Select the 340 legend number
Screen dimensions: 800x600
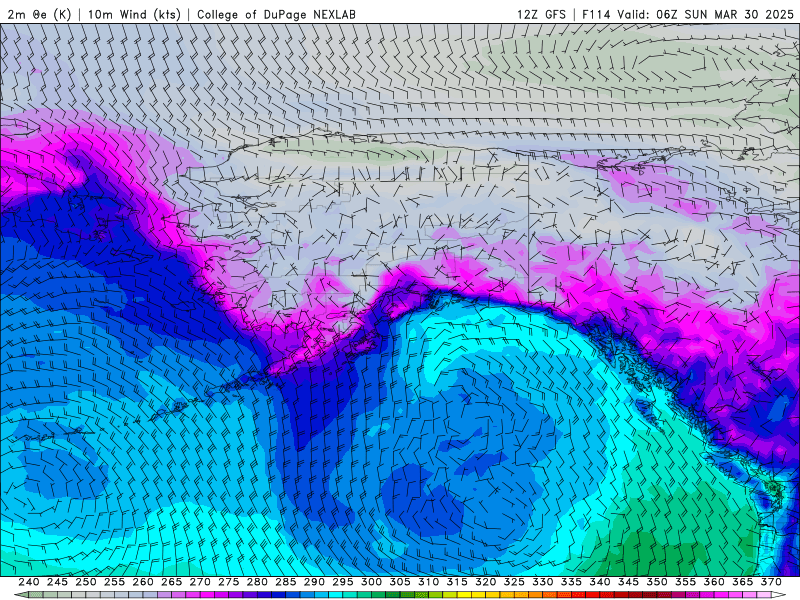(x=600, y=582)
